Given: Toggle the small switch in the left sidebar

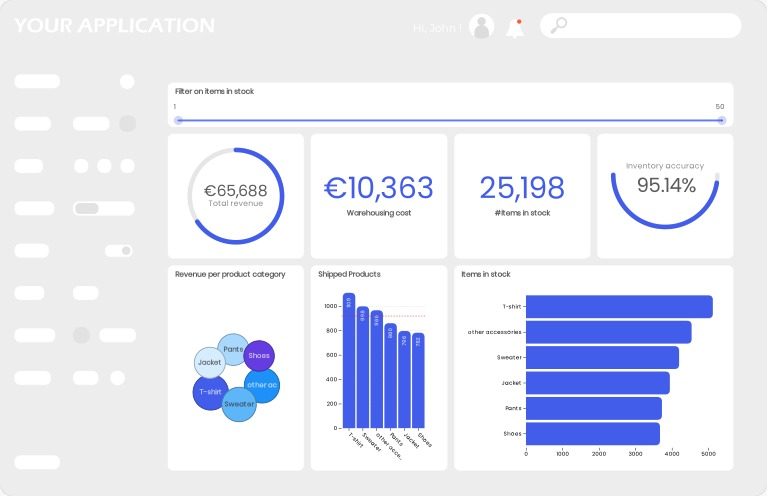Looking at the screenshot, I should pos(119,251).
